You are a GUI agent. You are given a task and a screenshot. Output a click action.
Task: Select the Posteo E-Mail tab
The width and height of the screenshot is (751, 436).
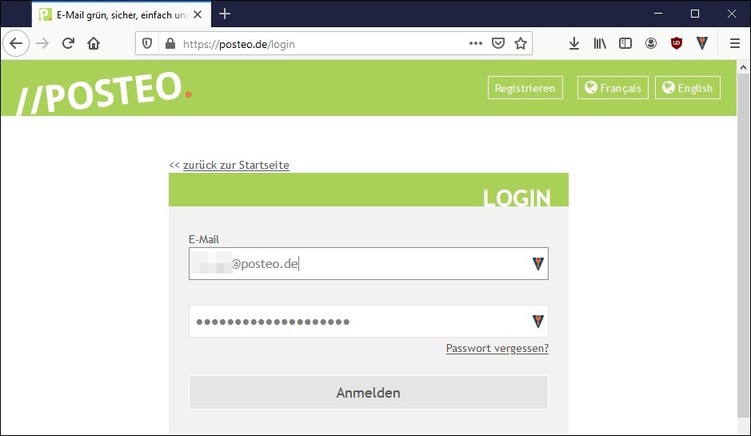click(121, 14)
